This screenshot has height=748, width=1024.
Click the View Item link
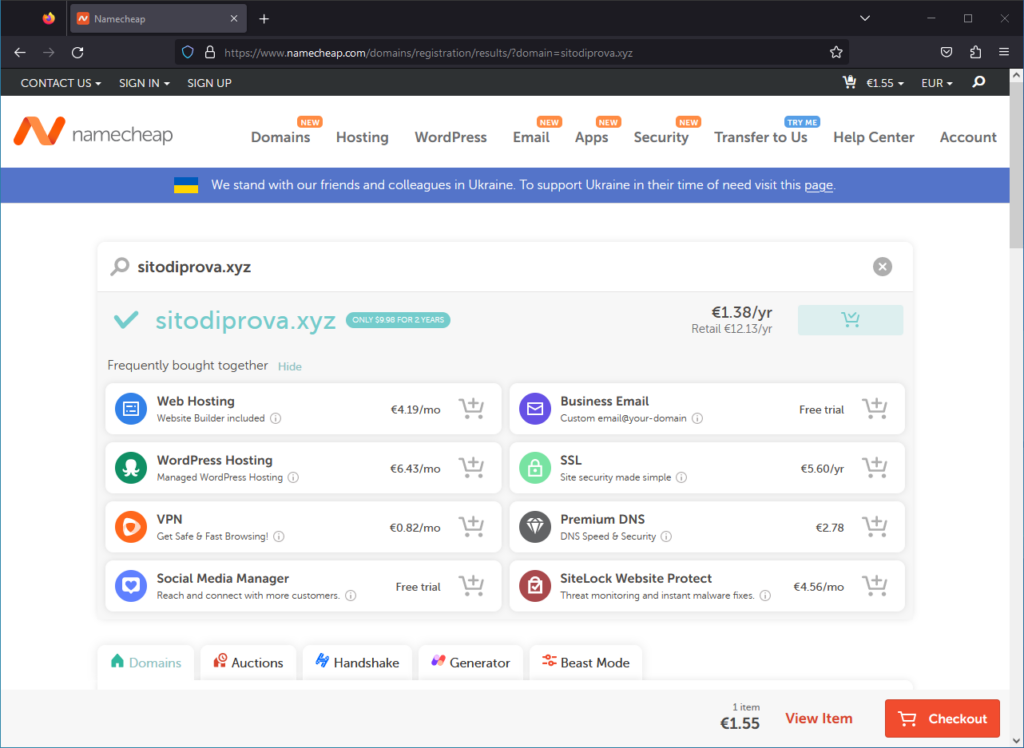pyautogui.click(x=818, y=719)
